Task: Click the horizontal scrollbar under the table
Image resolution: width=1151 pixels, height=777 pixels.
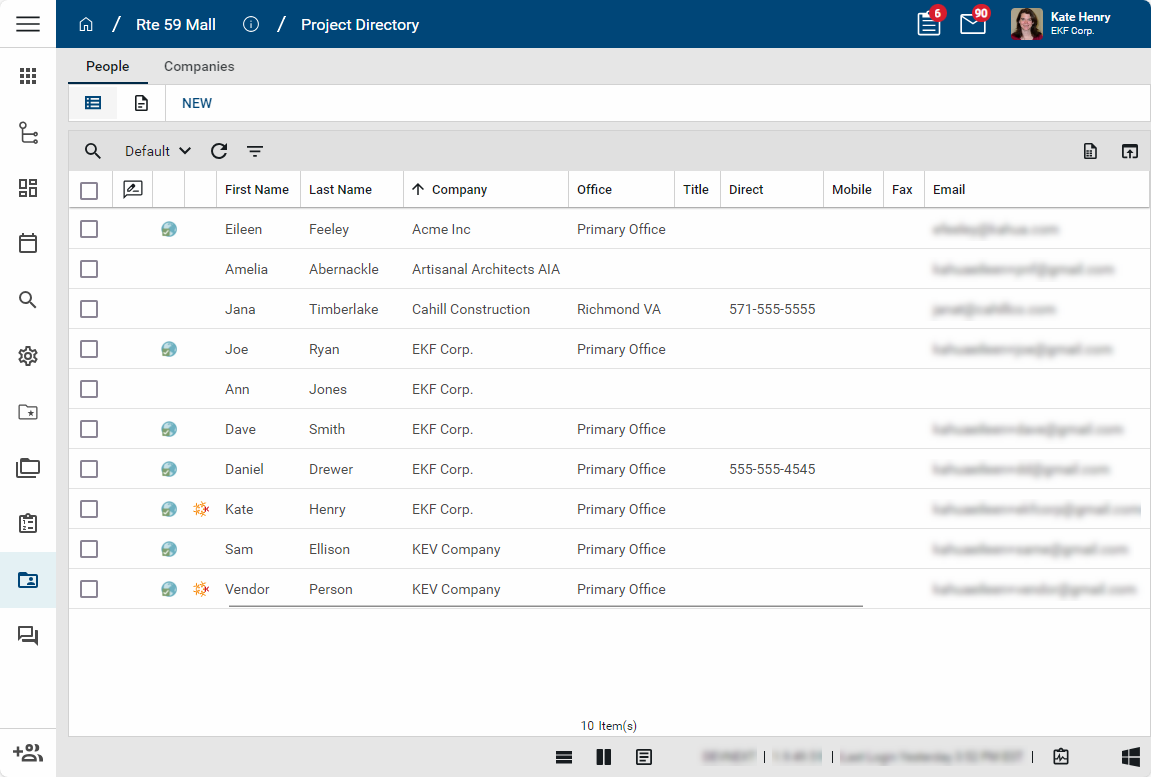Action: (x=545, y=606)
